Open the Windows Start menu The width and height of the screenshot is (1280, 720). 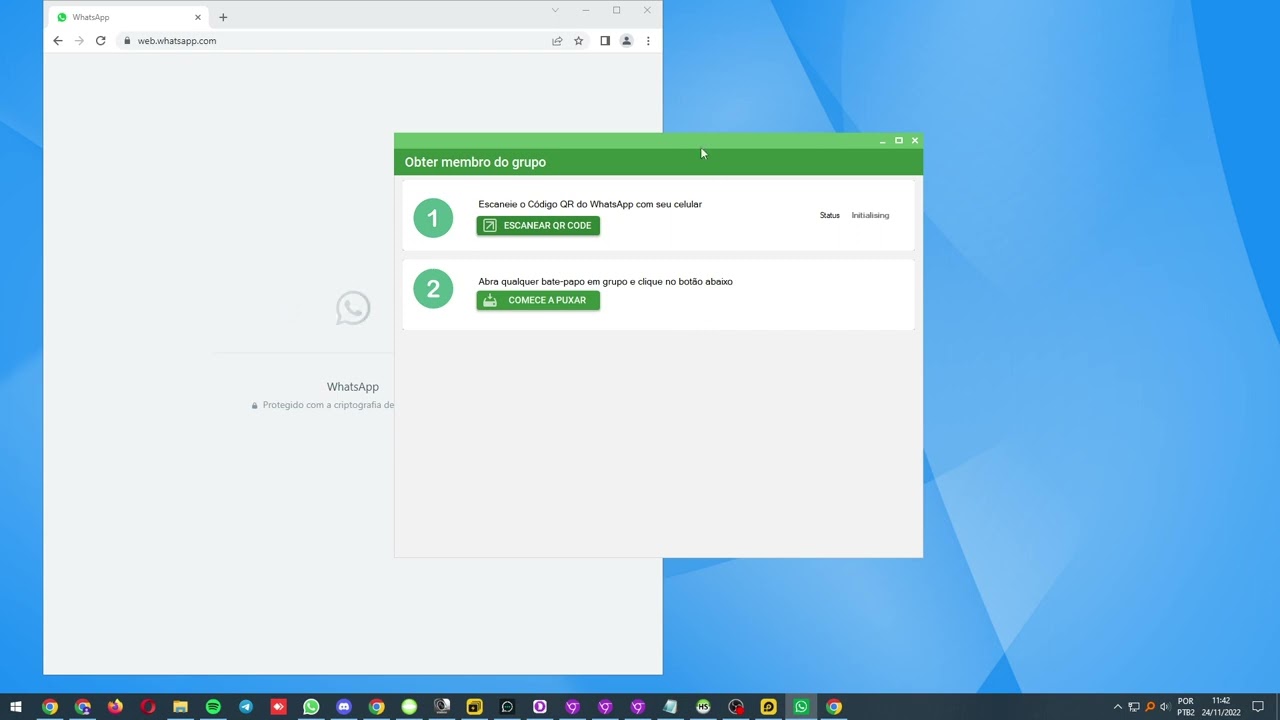click(x=16, y=707)
